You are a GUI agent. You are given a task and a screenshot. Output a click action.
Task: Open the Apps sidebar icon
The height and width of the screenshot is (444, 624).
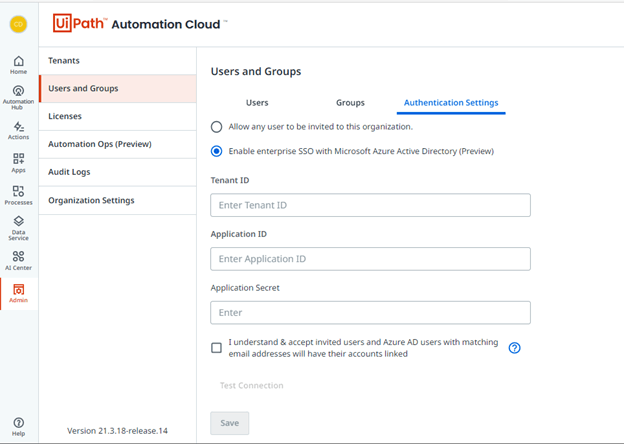click(18, 163)
